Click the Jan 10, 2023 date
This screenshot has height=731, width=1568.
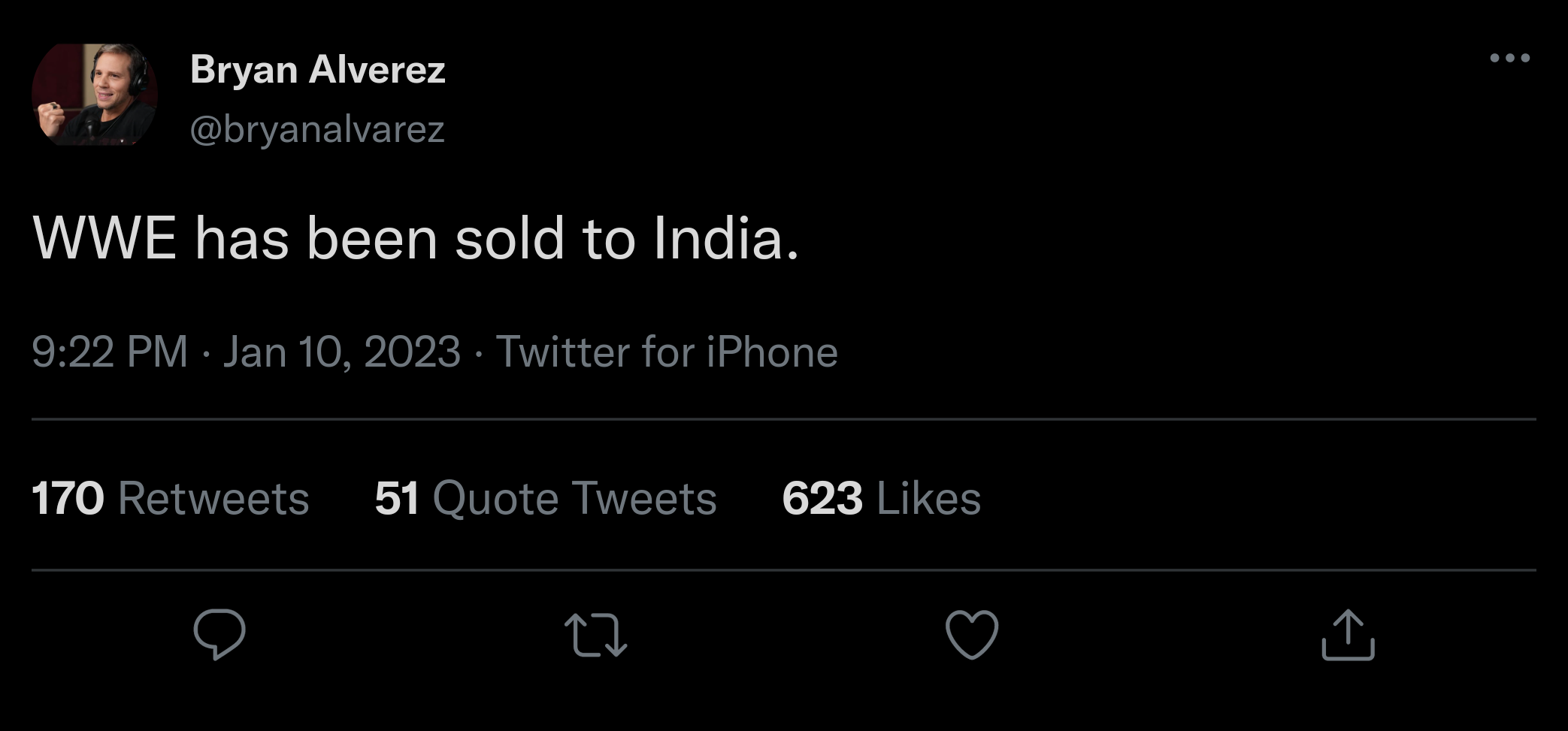tap(341, 352)
